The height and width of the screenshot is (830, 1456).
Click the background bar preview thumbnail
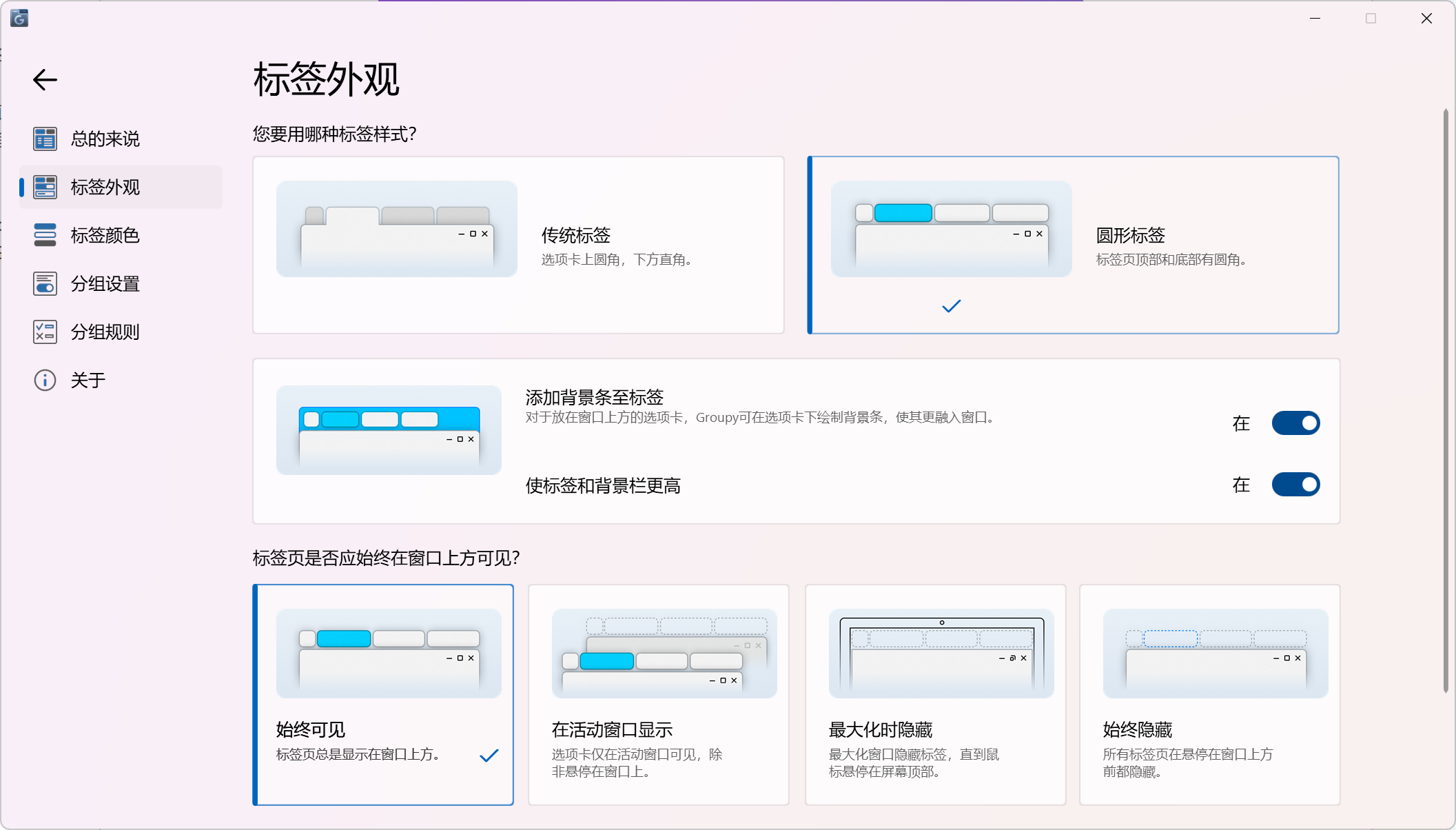point(389,430)
